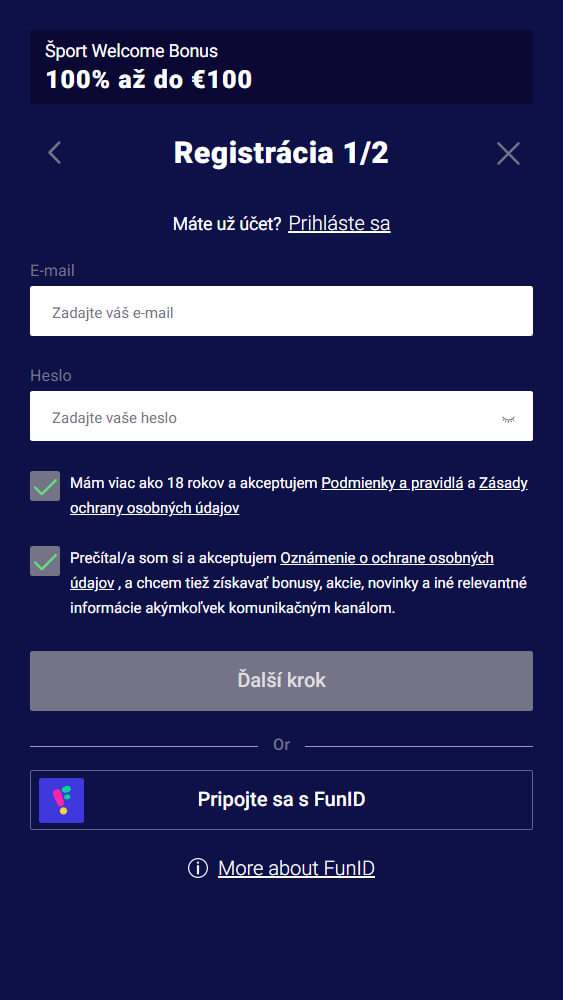Click the Šport Welcome Bonus banner
The width and height of the screenshot is (563, 1000).
[281, 67]
